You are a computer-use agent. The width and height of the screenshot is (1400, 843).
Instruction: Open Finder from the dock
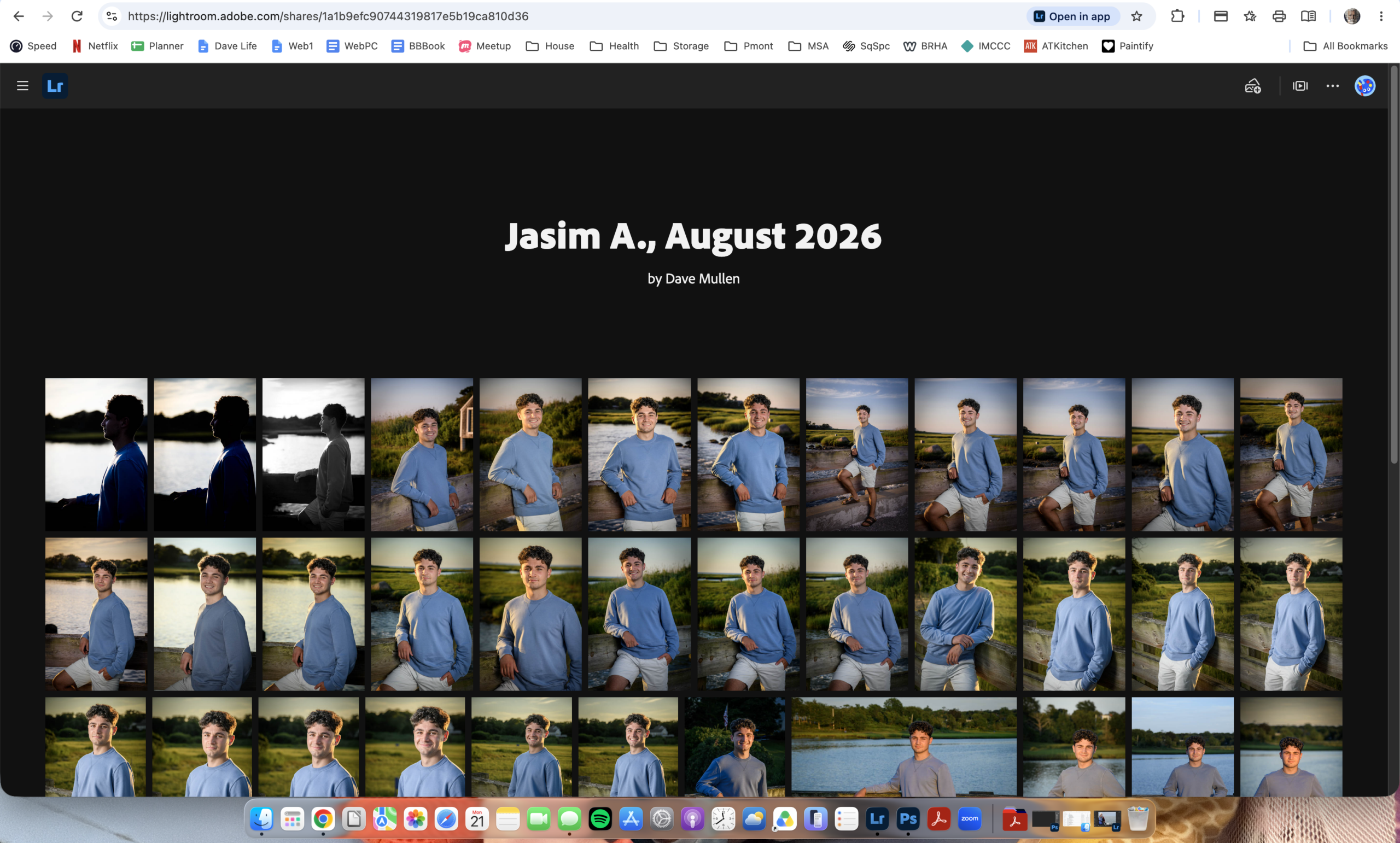(x=262, y=819)
